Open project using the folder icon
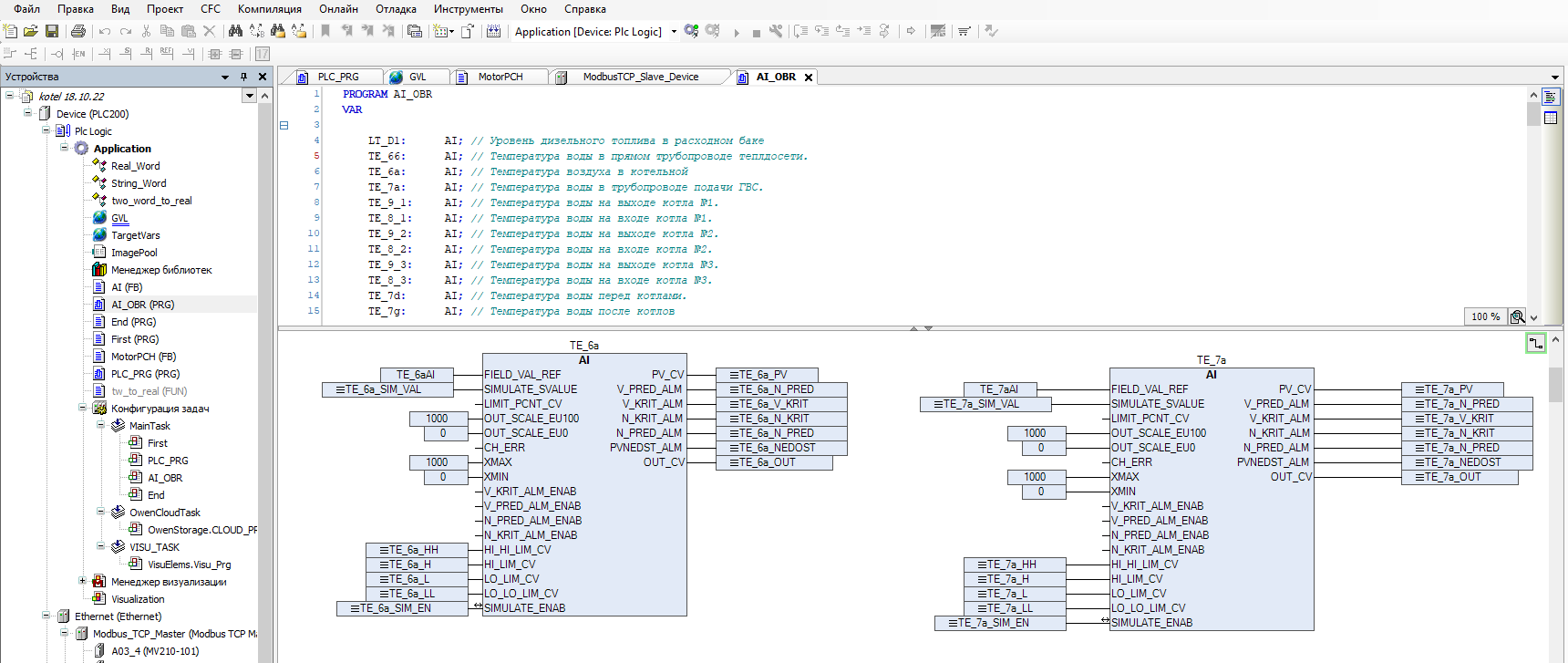This screenshot has height=663, width=1568. click(30, 31)
